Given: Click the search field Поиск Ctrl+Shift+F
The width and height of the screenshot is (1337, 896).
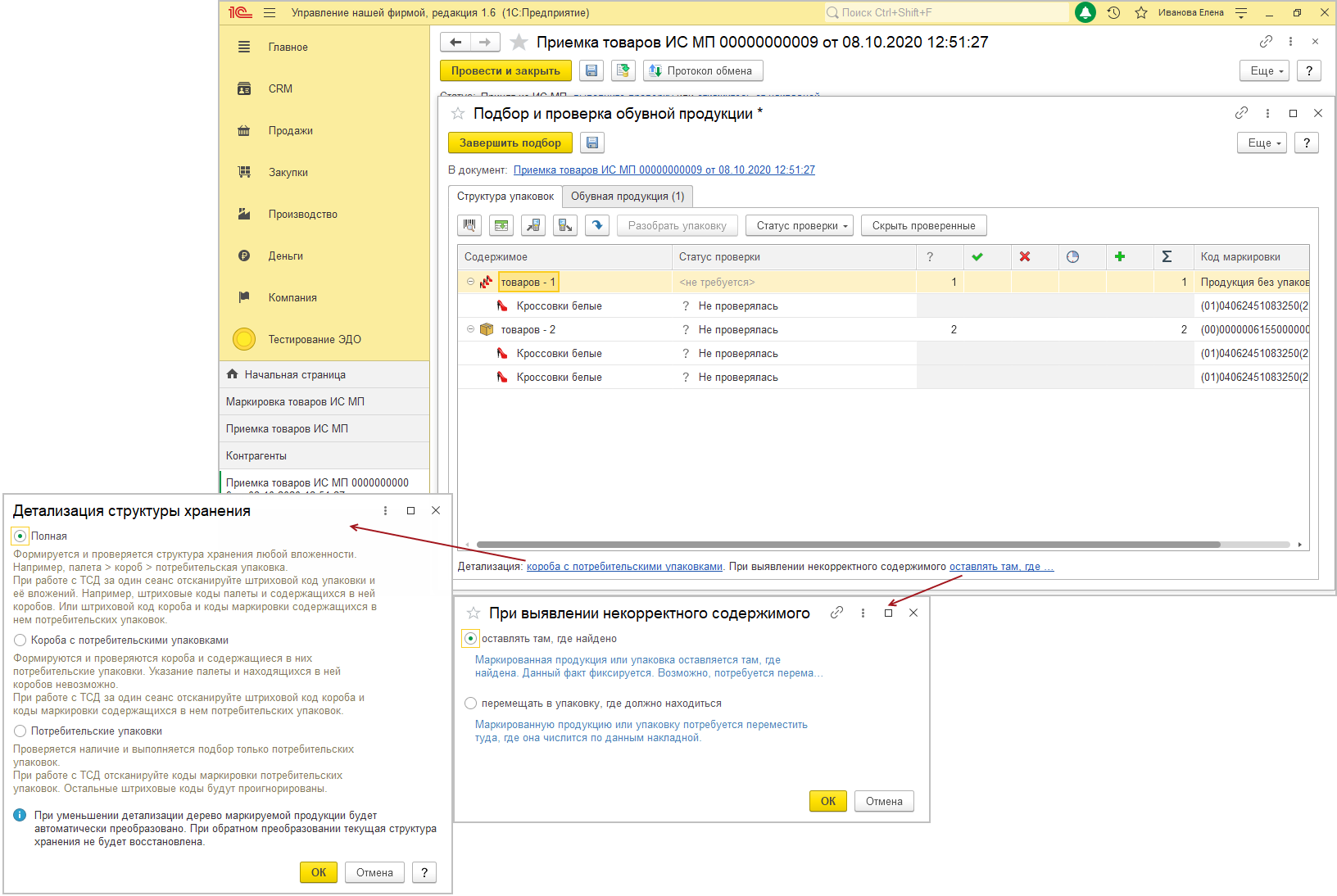Looking at the screenshot, I should 946,12.
